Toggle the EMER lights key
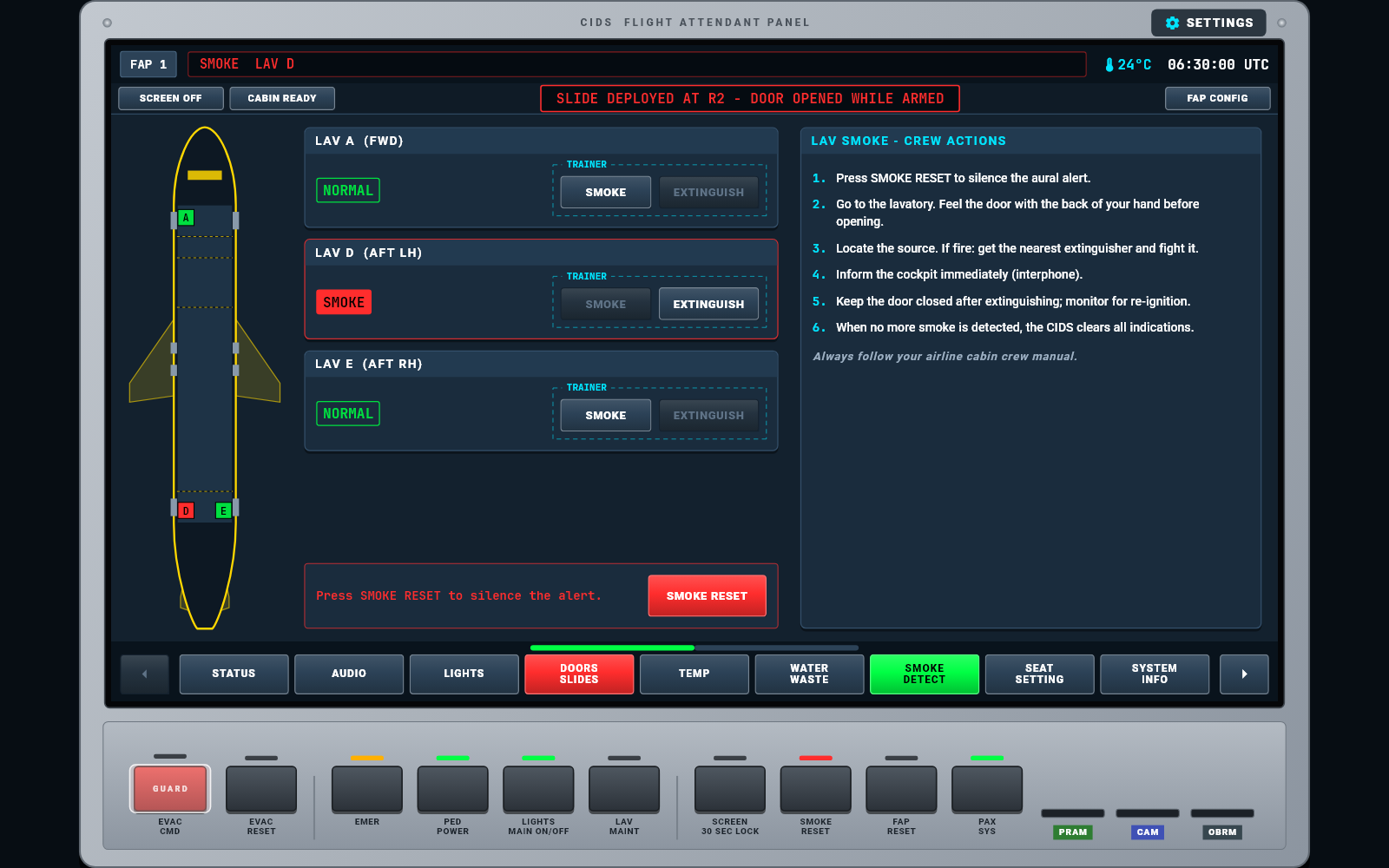Image resolution: width=1389 pixels, height=868 pixels. (367, 788)
